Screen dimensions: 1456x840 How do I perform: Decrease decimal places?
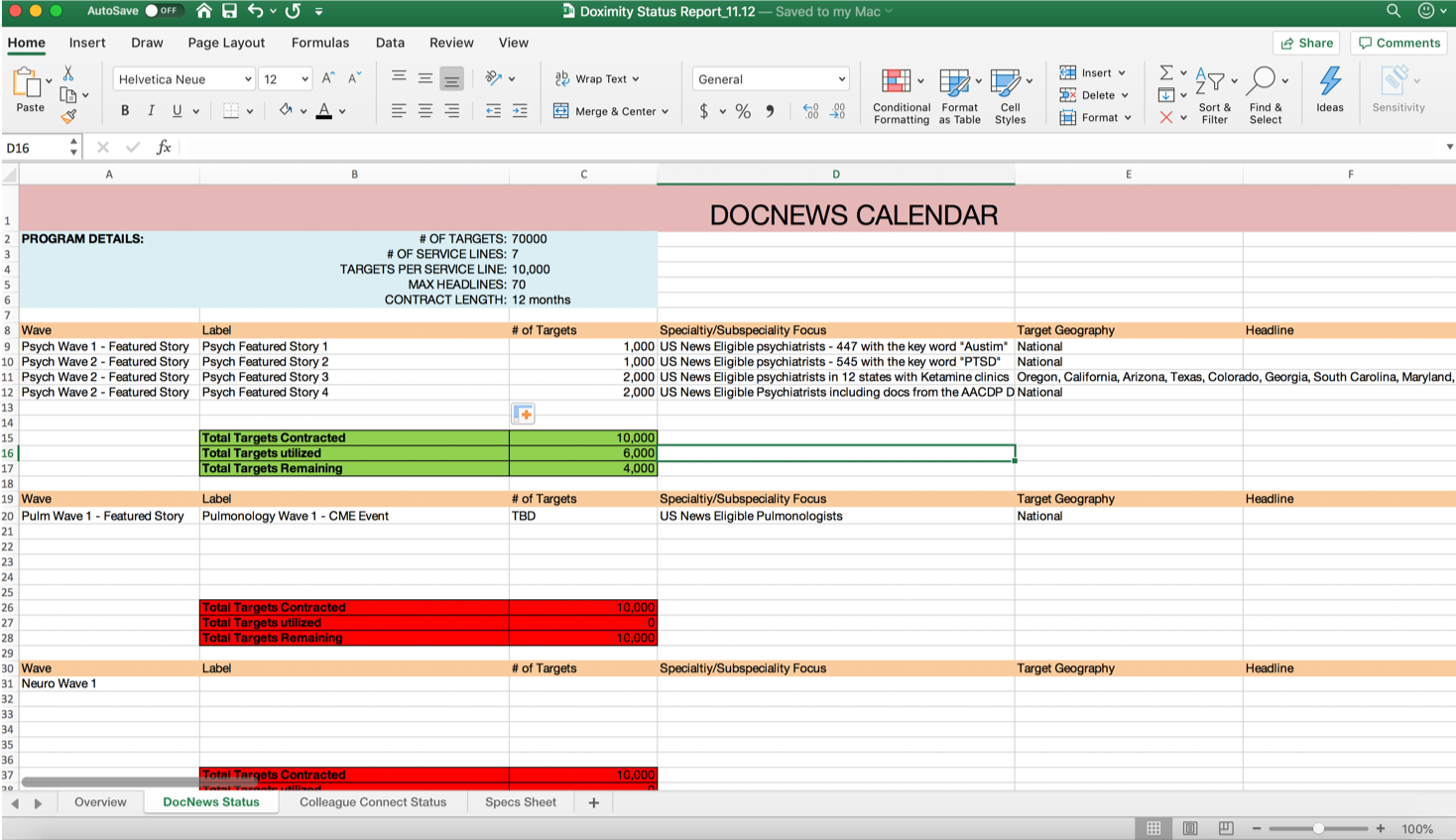[837, 111]
